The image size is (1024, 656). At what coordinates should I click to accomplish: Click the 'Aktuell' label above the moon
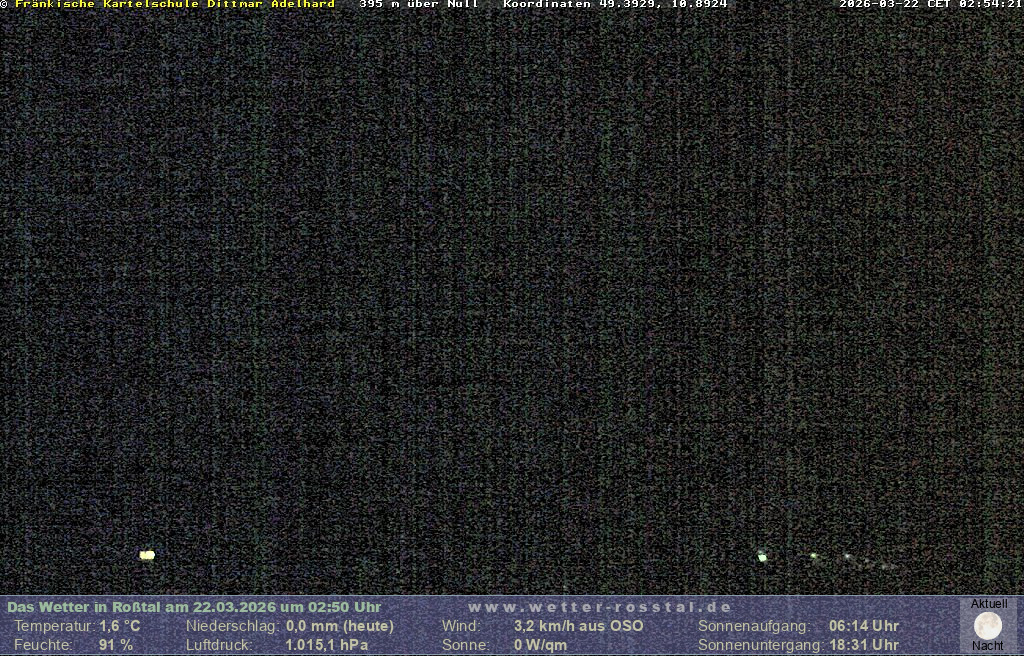989,604
